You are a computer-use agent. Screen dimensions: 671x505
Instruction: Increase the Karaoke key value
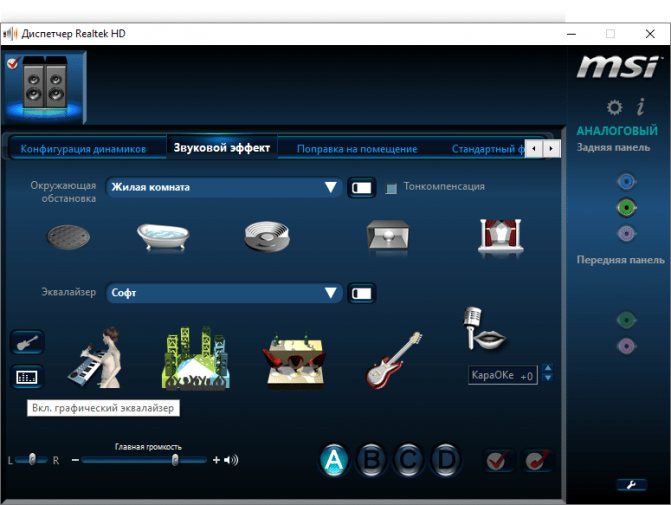coord(547,368)
